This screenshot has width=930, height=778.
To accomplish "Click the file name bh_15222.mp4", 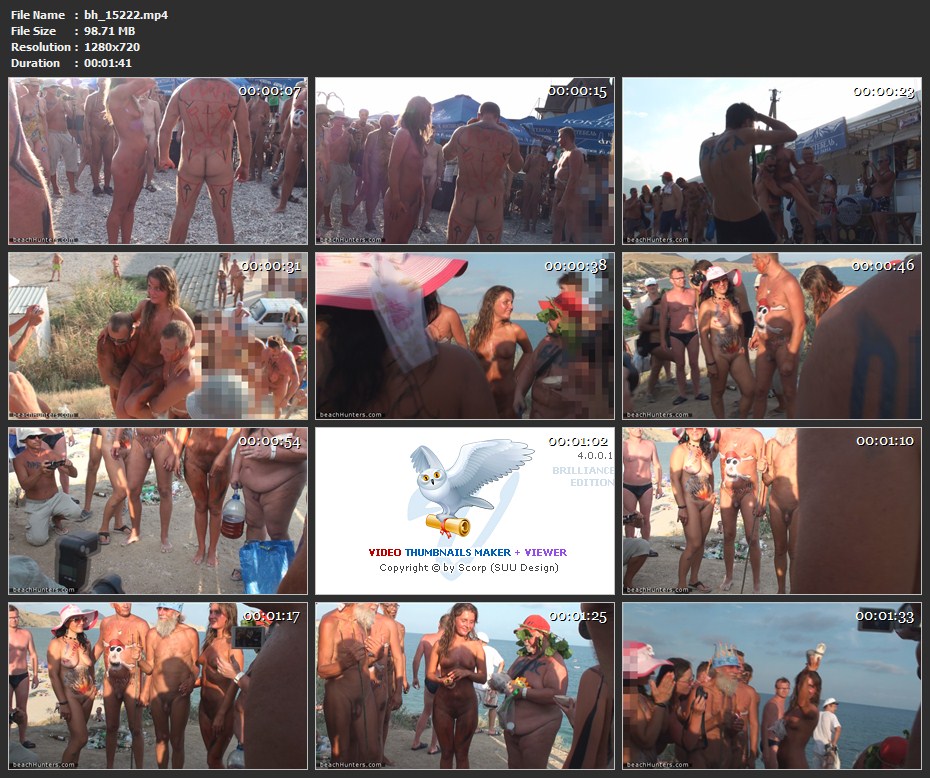I will pyautogui.click(x=126, y=15).
